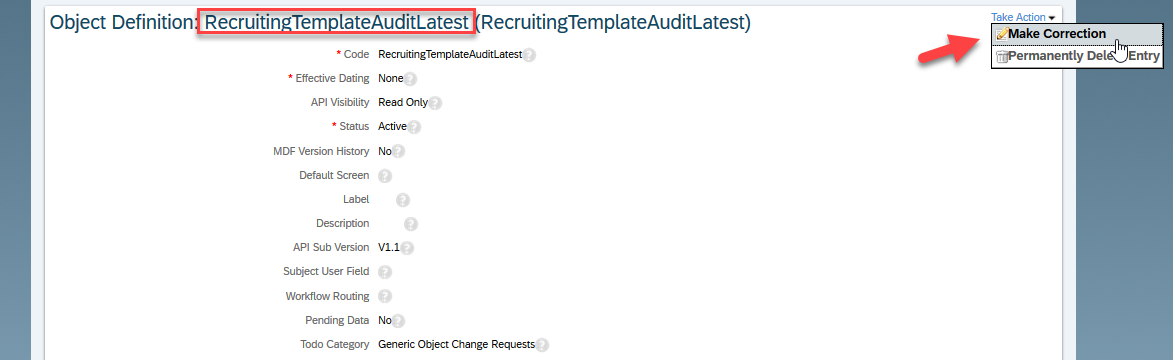Click the Code value RecruitingTemplateAuditLatest
The height and width of the screenshot is (360, 1173).
(x=450, y=55)
